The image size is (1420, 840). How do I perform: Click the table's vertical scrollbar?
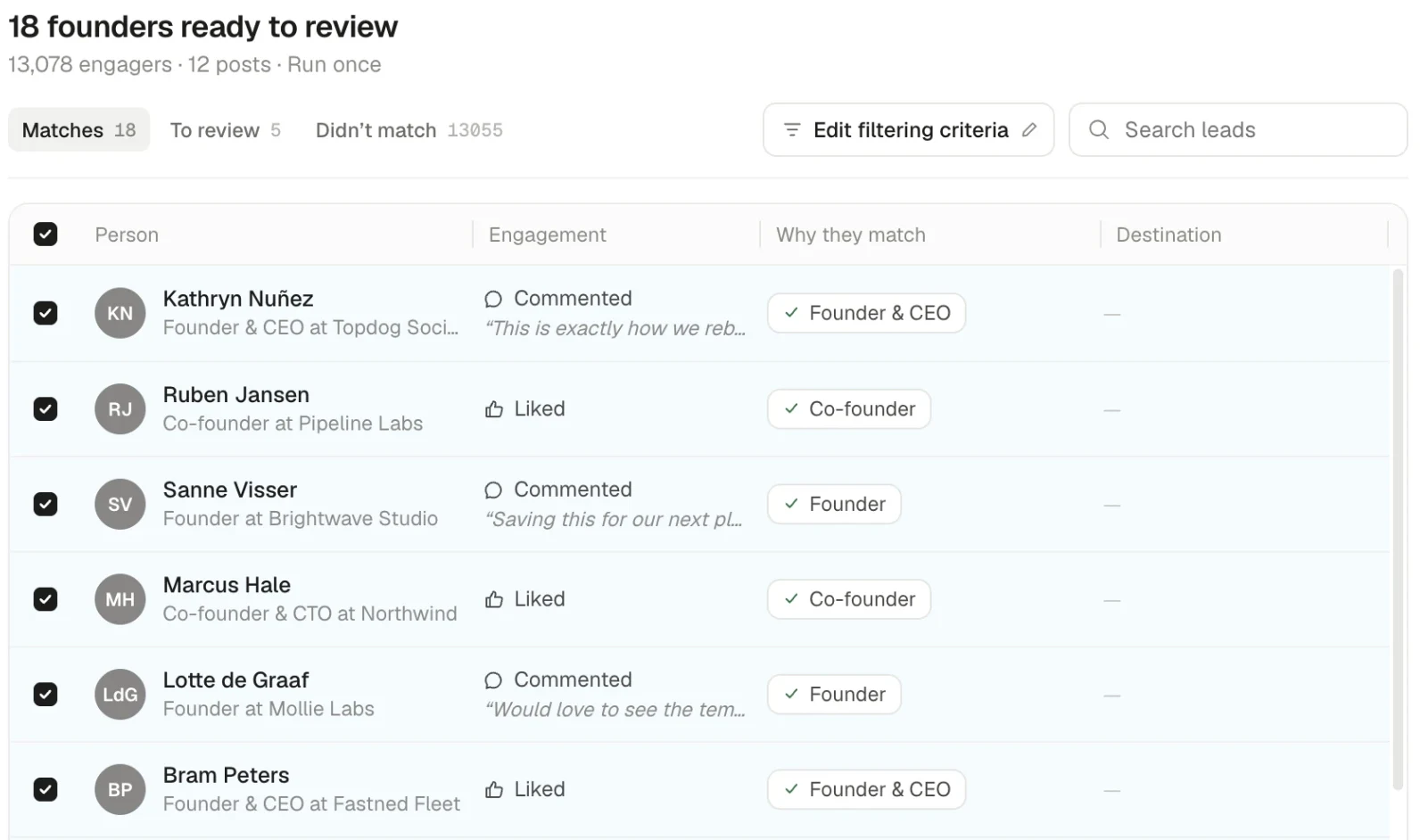coord(1398,530)
